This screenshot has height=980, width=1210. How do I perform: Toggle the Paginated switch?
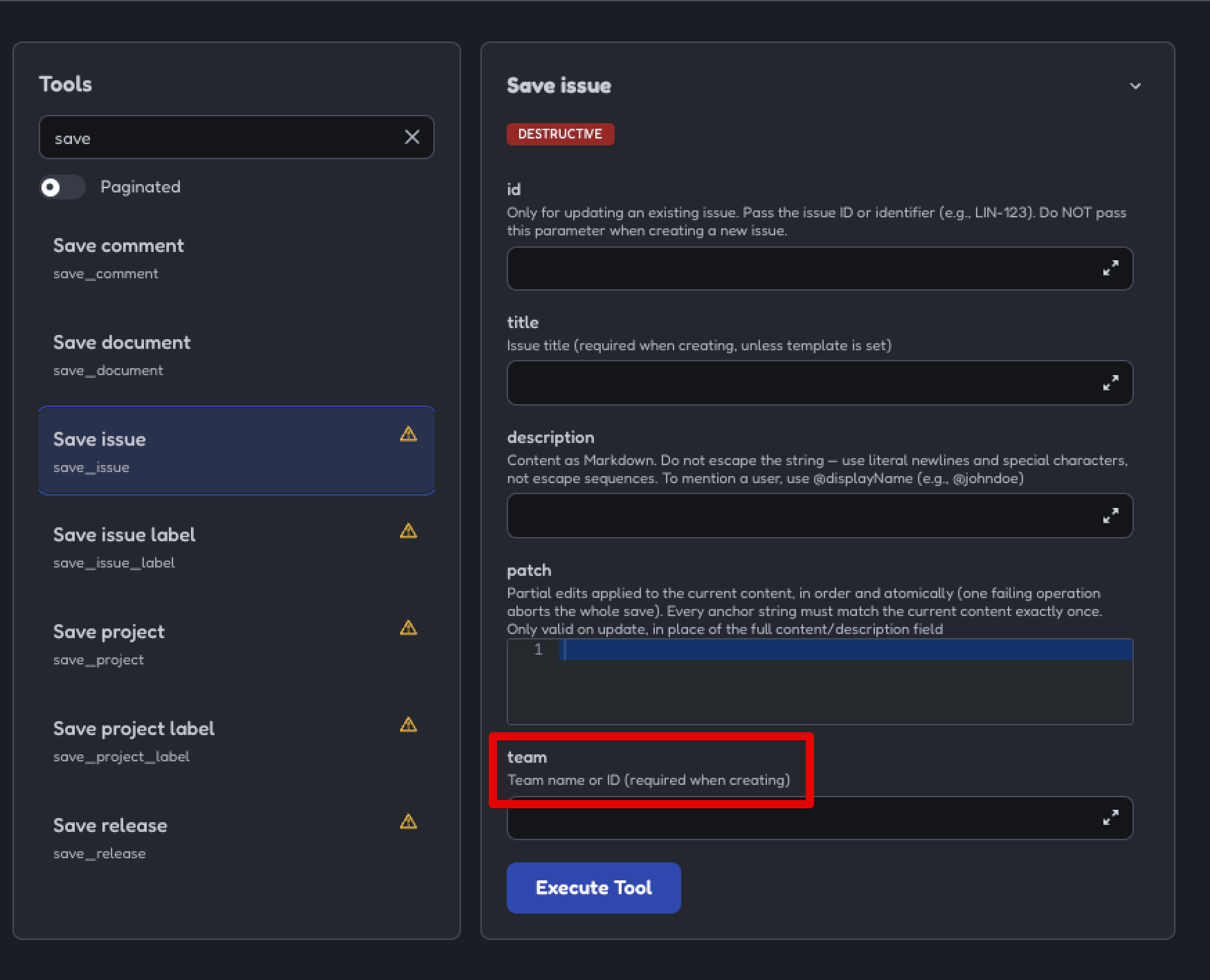click(62, 187)
